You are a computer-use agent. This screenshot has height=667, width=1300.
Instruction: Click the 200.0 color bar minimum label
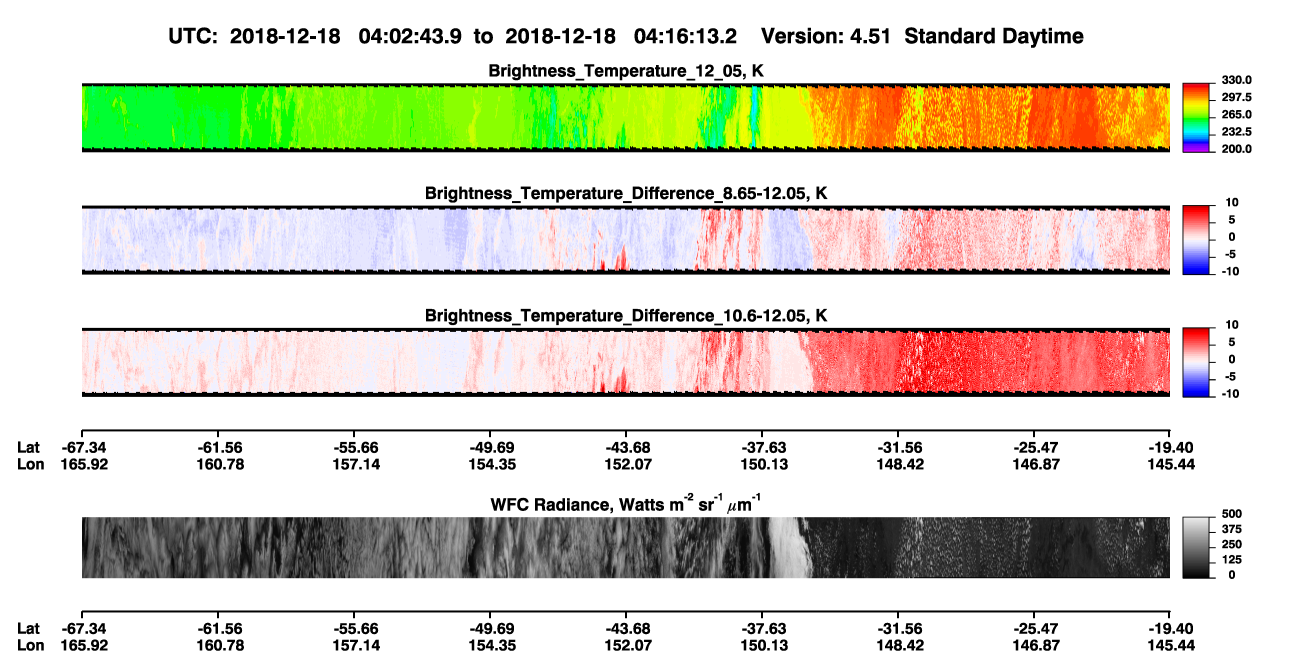1234,149
